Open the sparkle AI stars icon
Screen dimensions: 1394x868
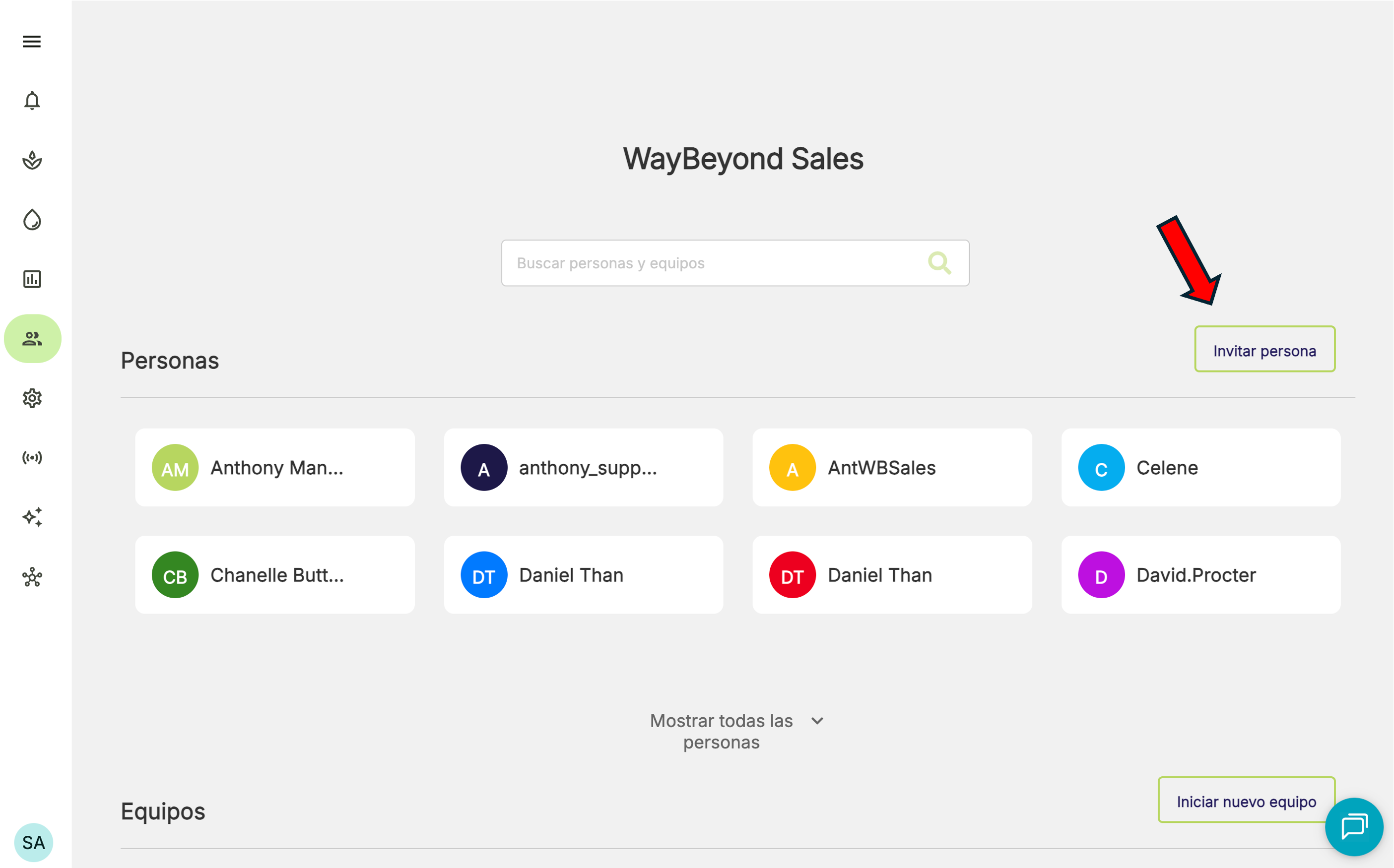pyautogui.click(x=32, y=517)
